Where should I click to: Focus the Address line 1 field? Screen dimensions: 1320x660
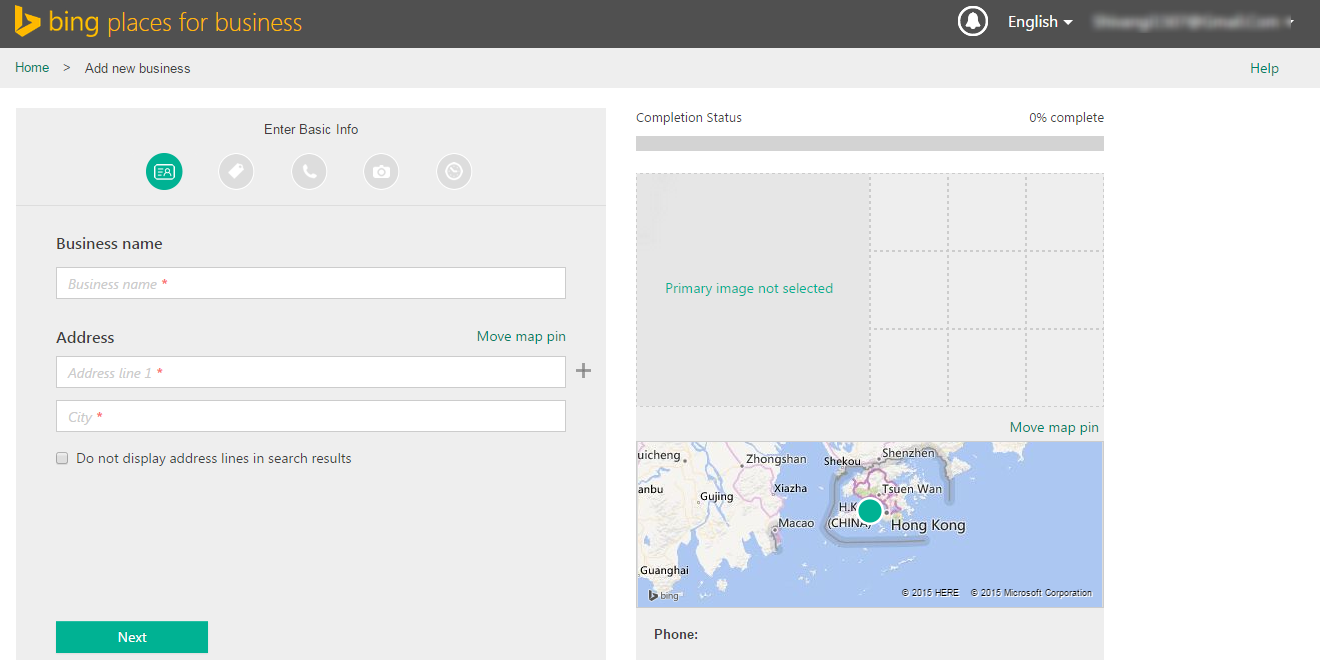coord(311,372)
